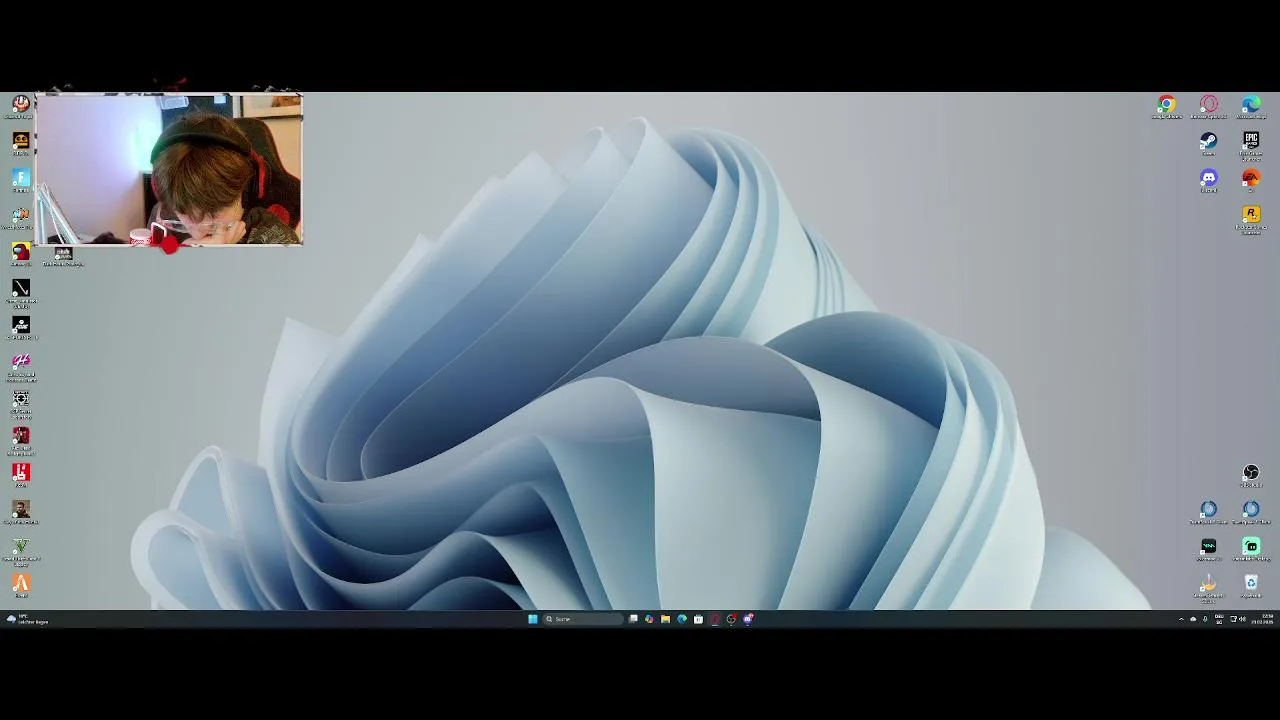The image size is (1280, 720).
Task: Open Microsoft Edge desktop shortcut
Action: click(1251, 104)
